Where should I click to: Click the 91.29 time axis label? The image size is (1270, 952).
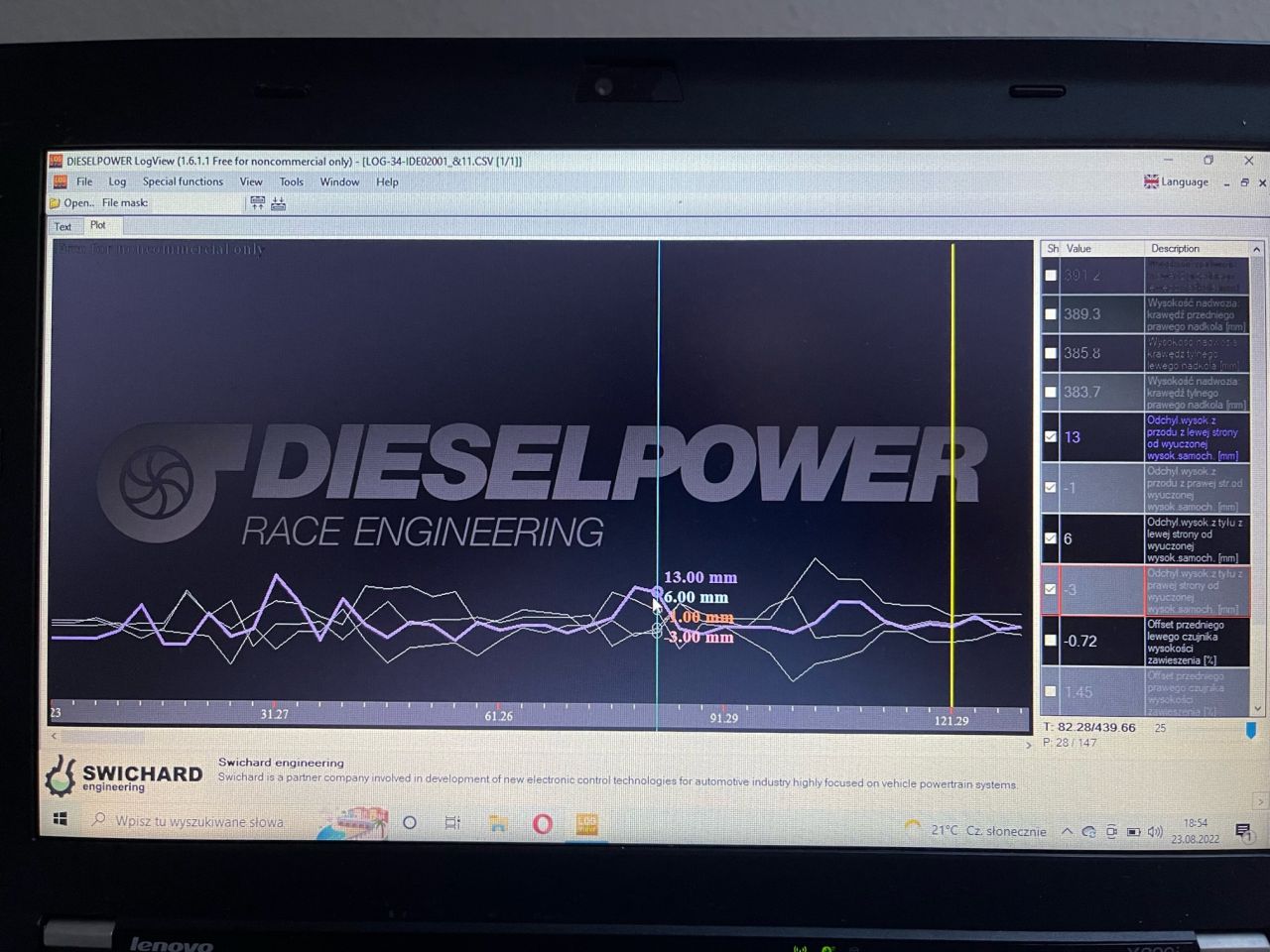click(x=723, y=718)
